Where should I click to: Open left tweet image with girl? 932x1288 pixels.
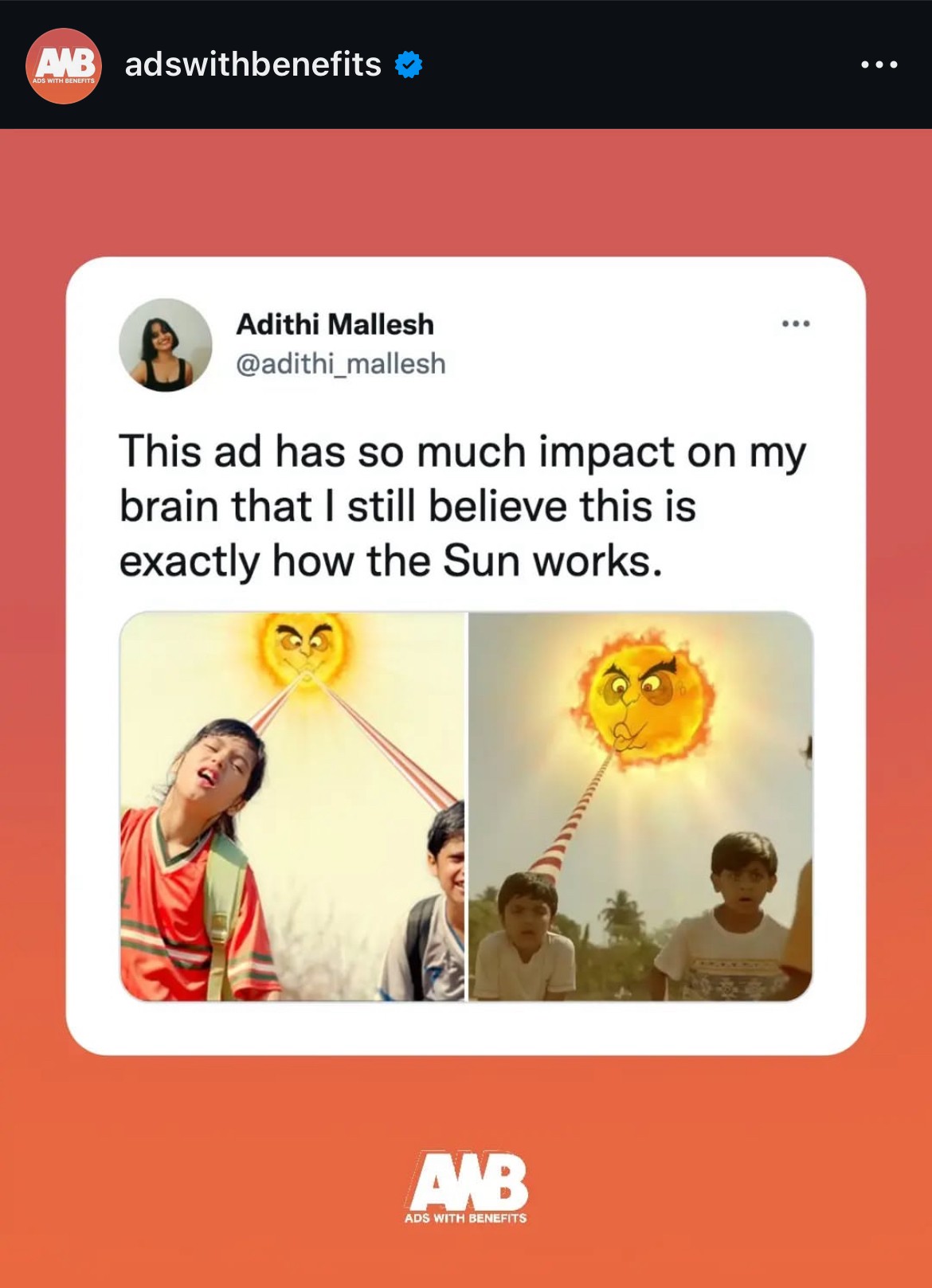tap(292, 806)
